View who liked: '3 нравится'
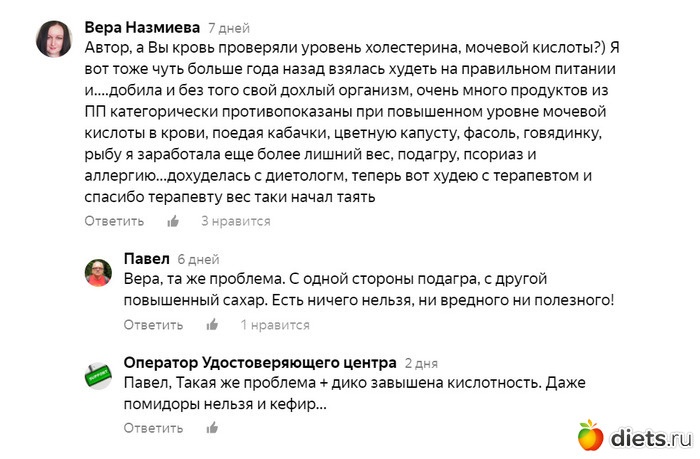Screen dimensions: 700x459 point(236,221)
